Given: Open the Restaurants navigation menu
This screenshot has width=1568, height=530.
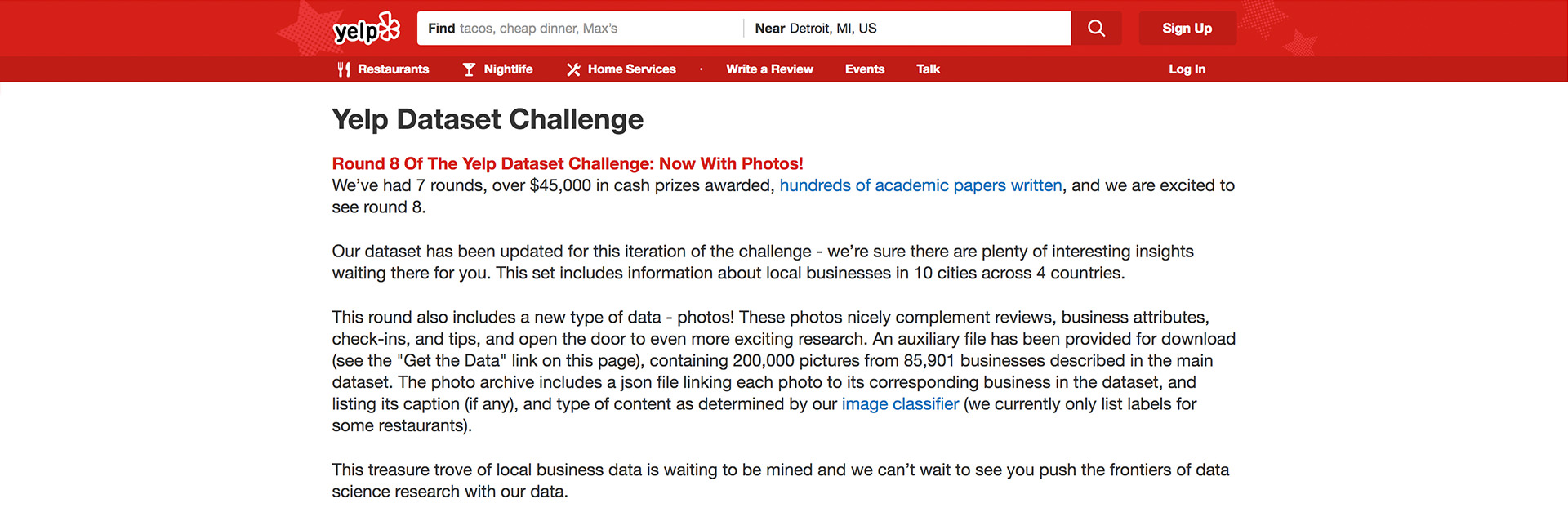Looking at the screenshot, I should point(394,69).
